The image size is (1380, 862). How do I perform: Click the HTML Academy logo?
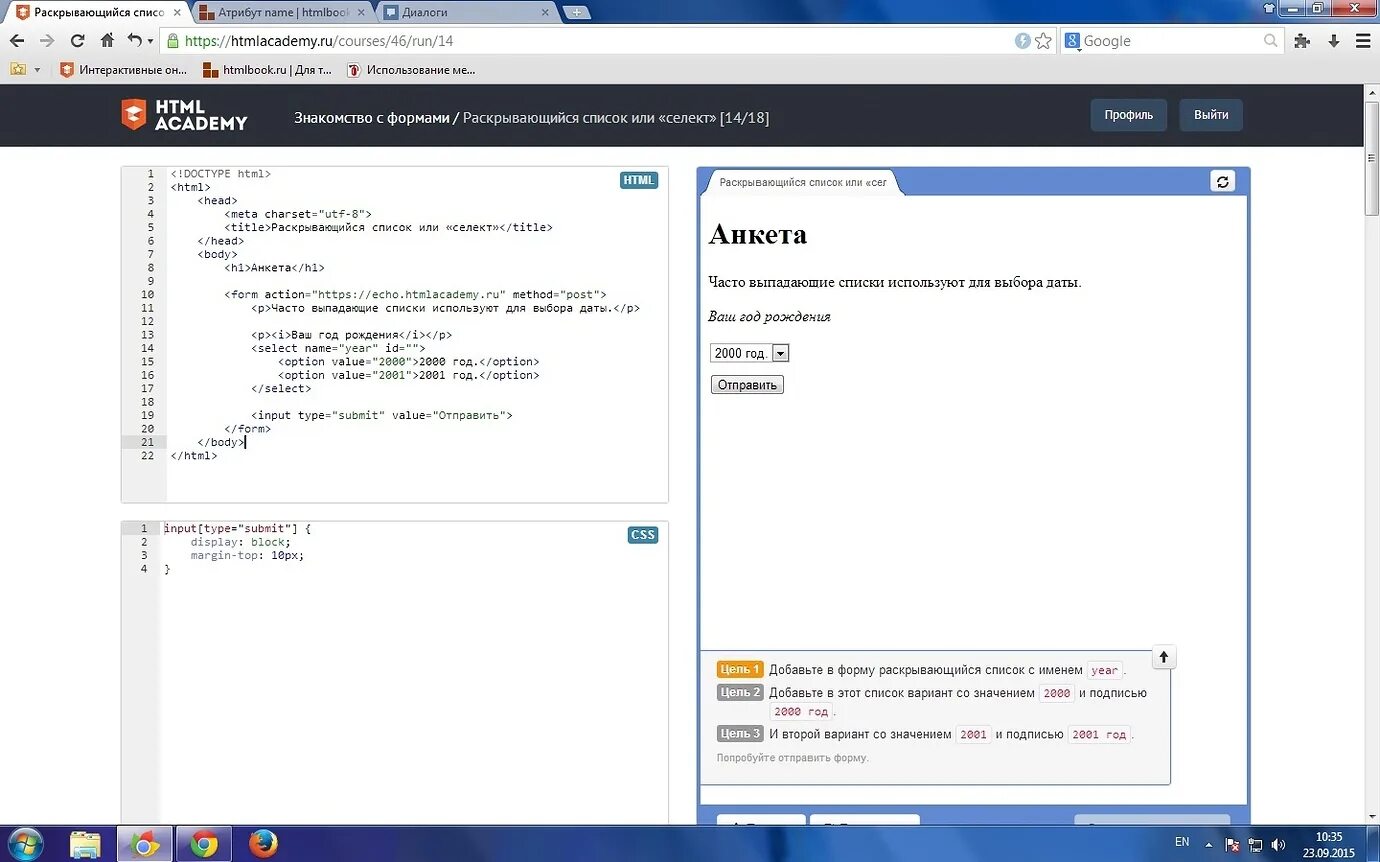(x=184, y=115)
